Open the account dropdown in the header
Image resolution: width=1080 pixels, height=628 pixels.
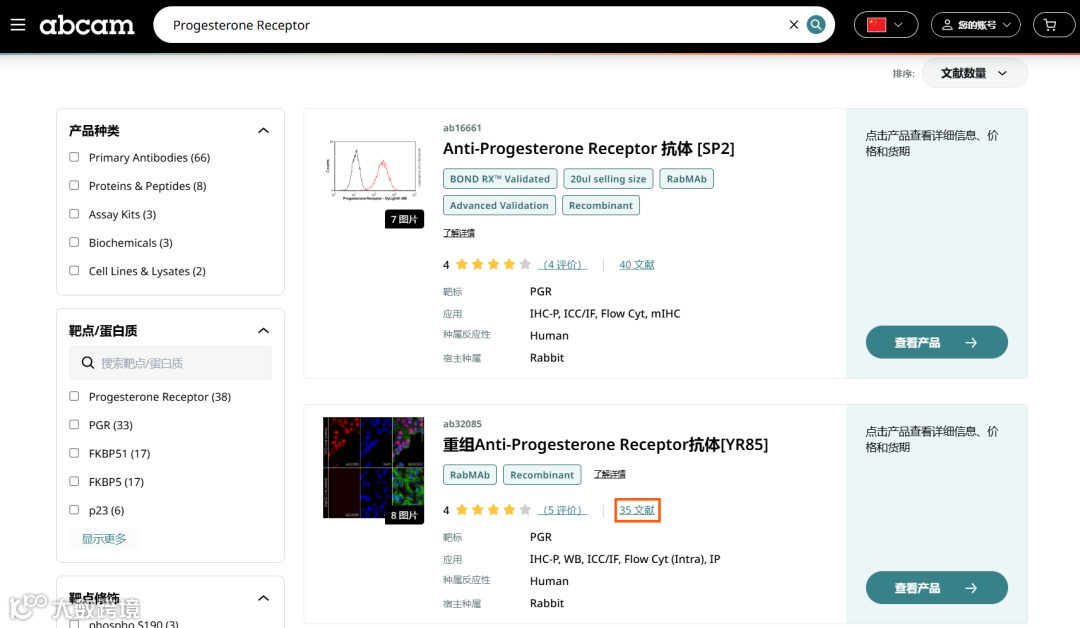[975, 25]
